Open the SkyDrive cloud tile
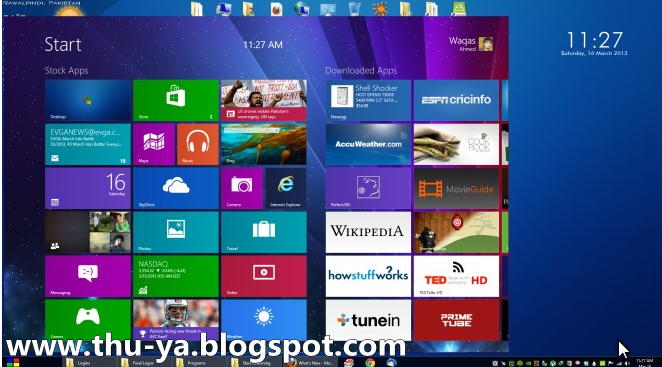 tap(176, 188)
